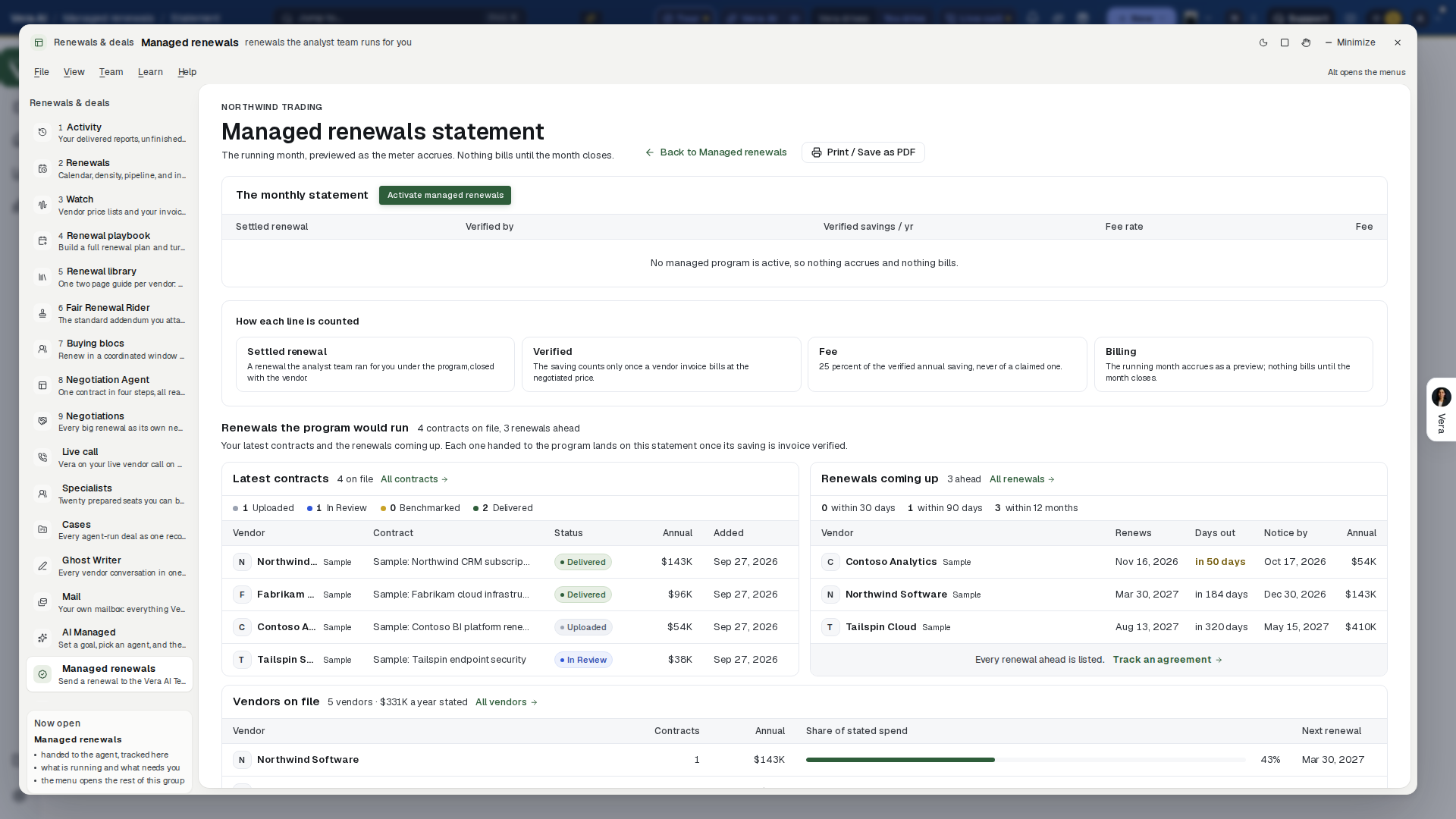Open Renewal playbook sidebar icon
This screenshot has width=1456, height=819.
coord(42,241)
